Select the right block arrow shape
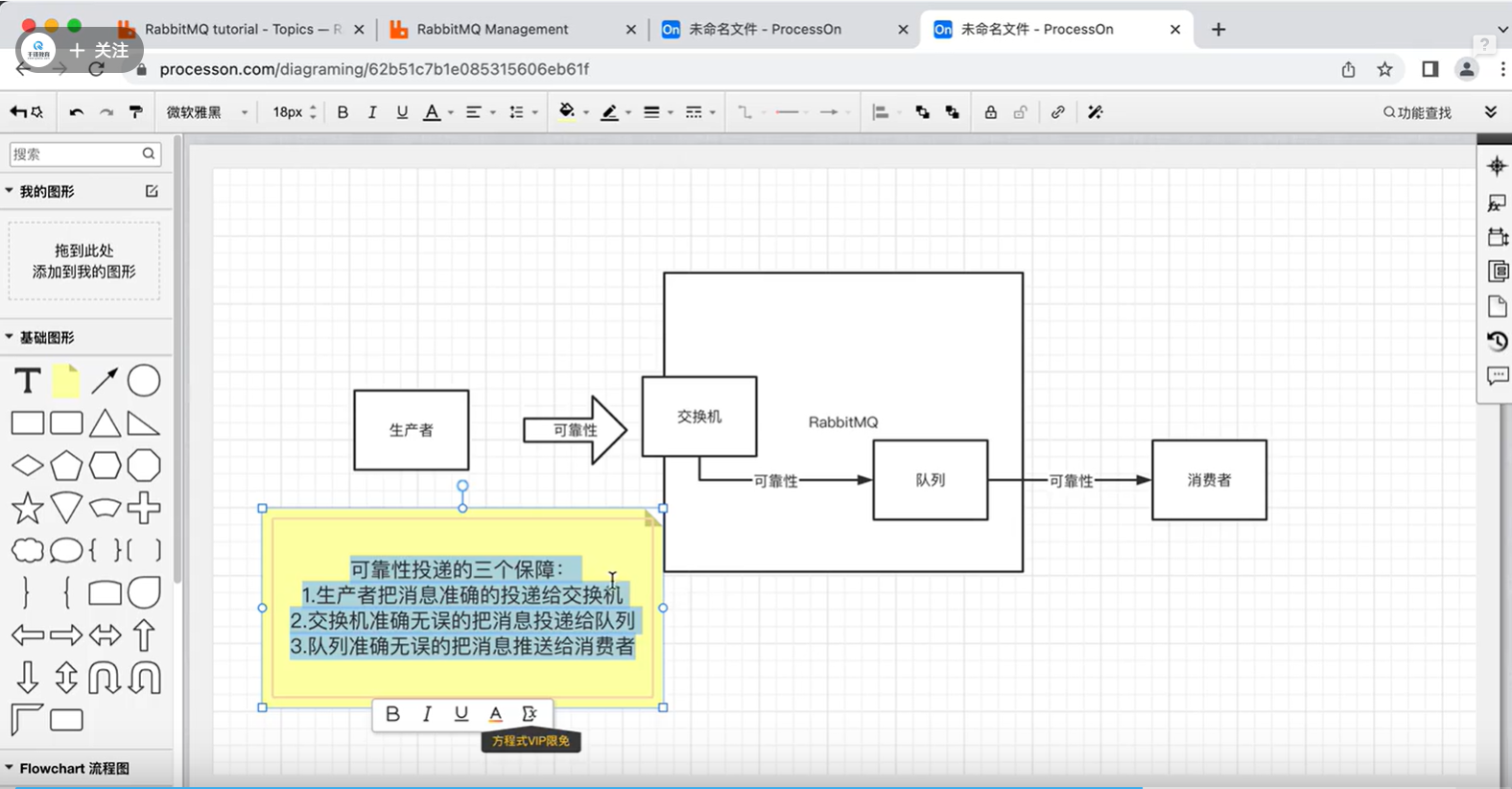The height and width of the screenshot is (789, 1512). (66, 634)
